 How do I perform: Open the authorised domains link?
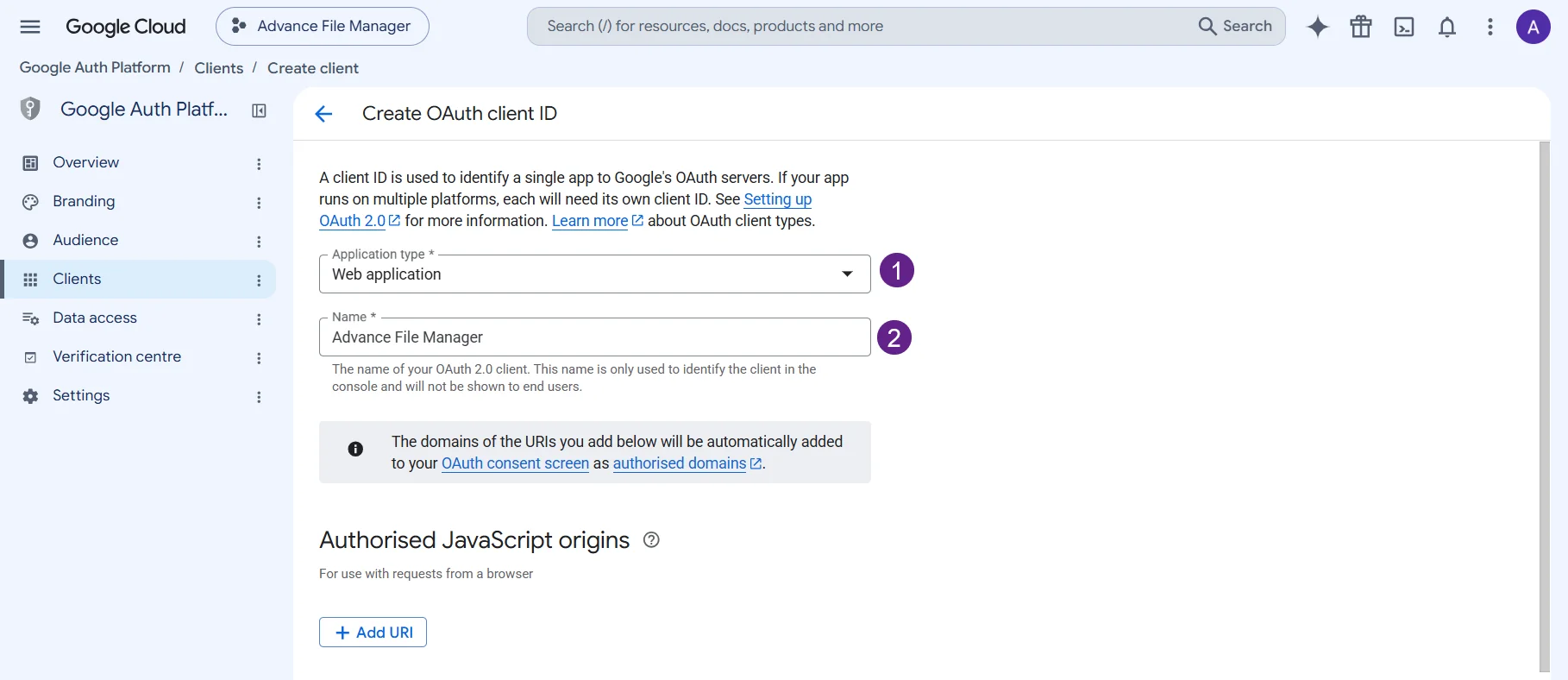[687, 463]
